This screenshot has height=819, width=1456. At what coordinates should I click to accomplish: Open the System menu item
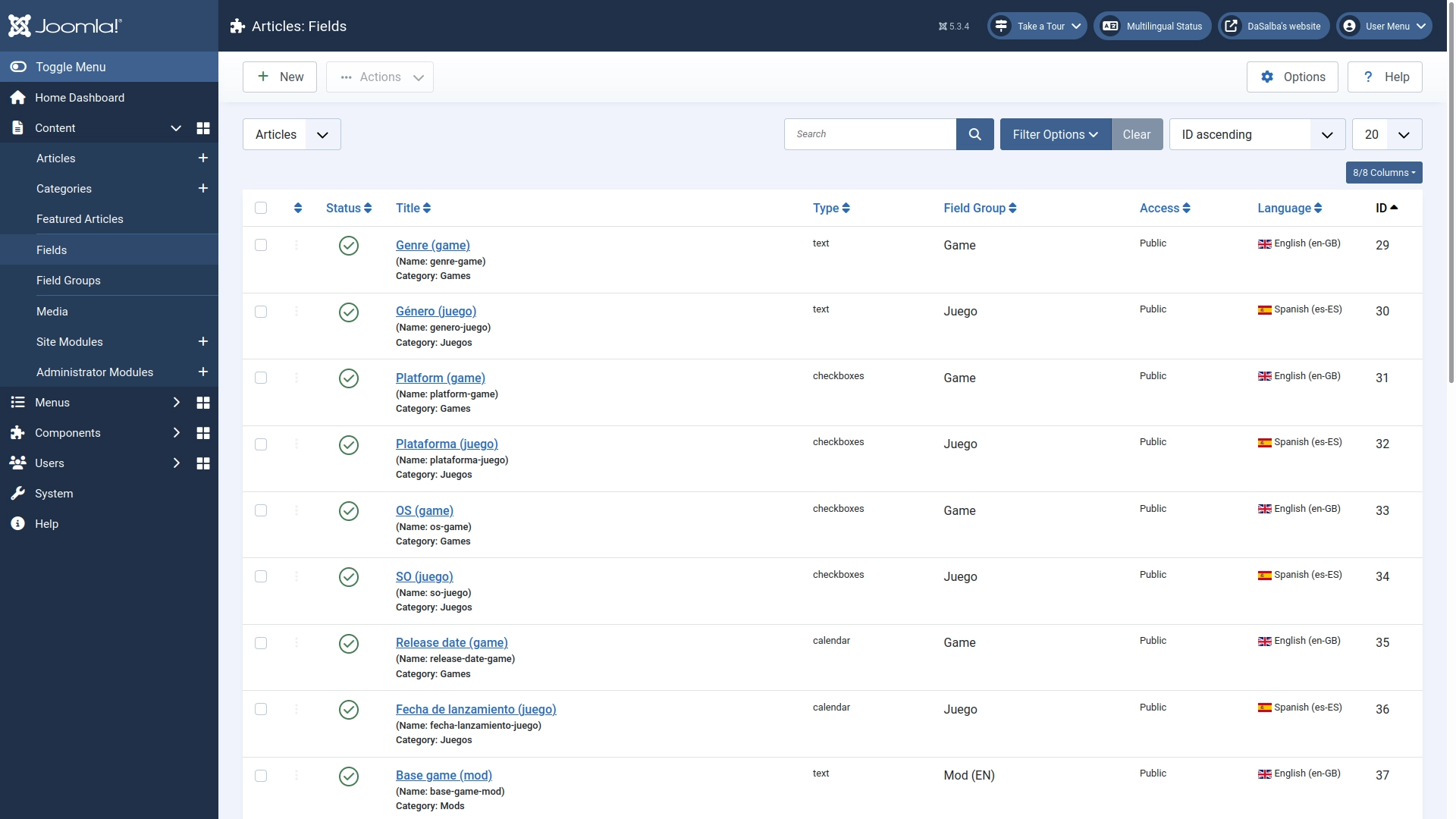pos(54,493)
